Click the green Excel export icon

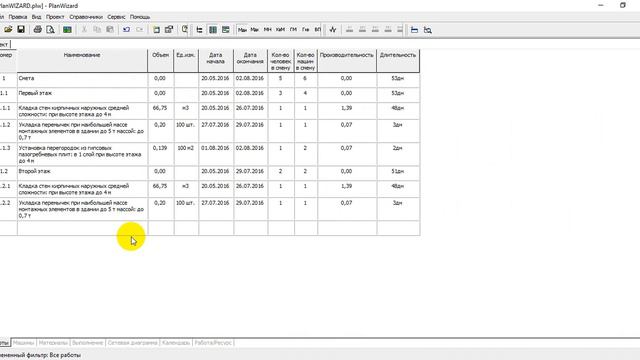tap(67, 29)
